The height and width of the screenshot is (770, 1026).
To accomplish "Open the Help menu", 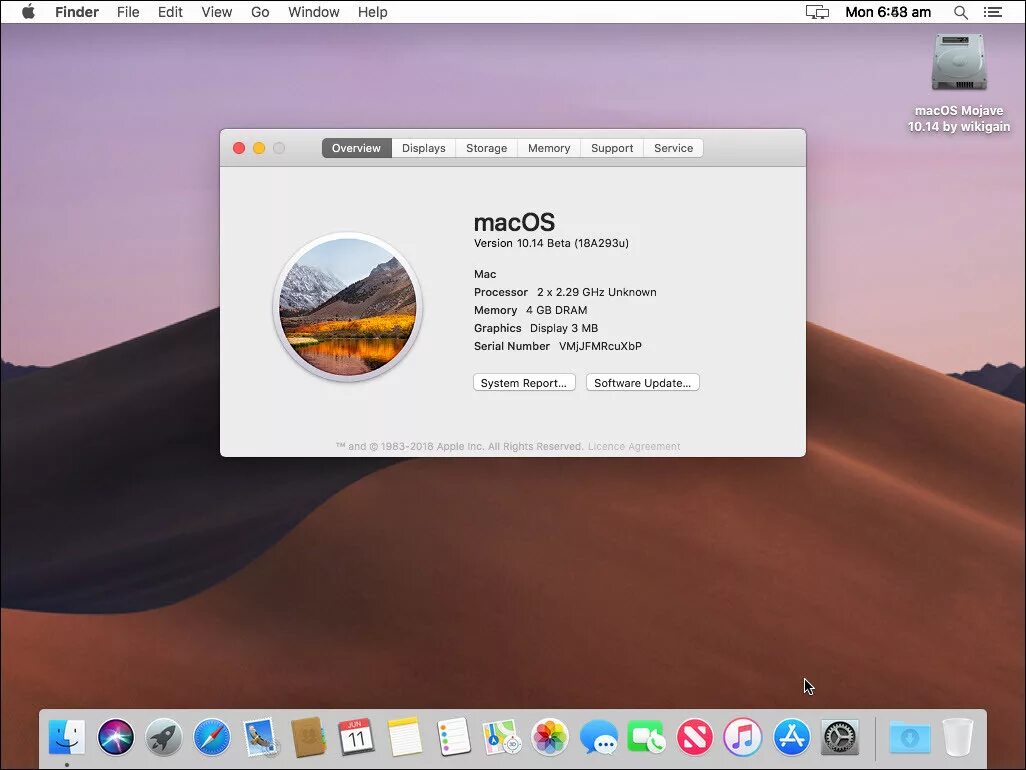I will [372, 12].
